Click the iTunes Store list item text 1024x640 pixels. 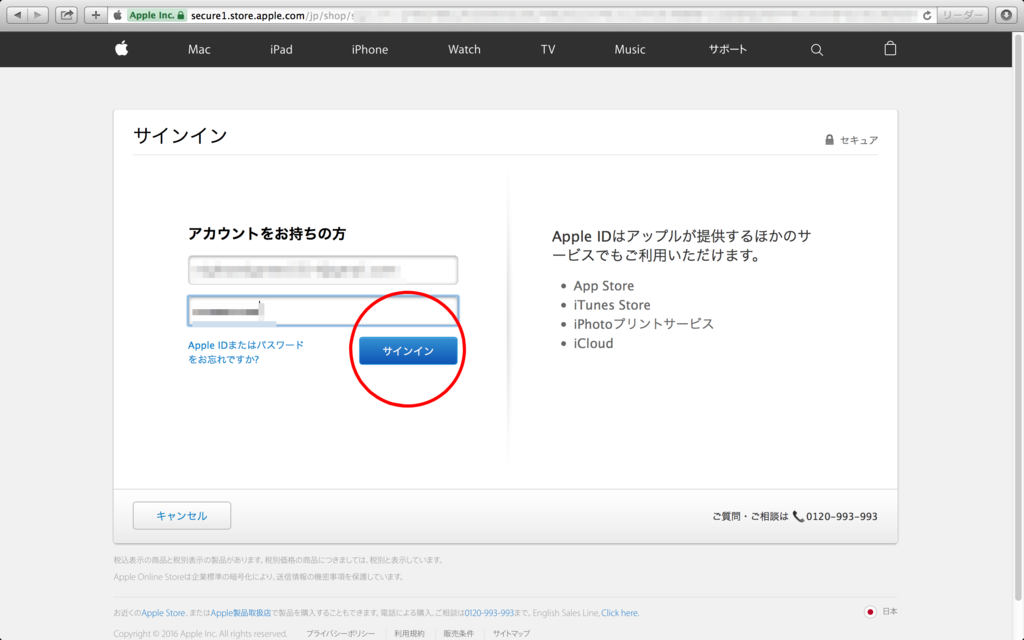(612, 305)
